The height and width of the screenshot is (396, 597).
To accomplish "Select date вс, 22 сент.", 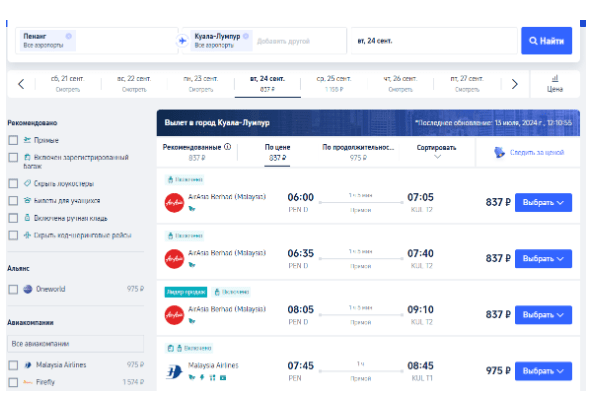I will 134,84.
